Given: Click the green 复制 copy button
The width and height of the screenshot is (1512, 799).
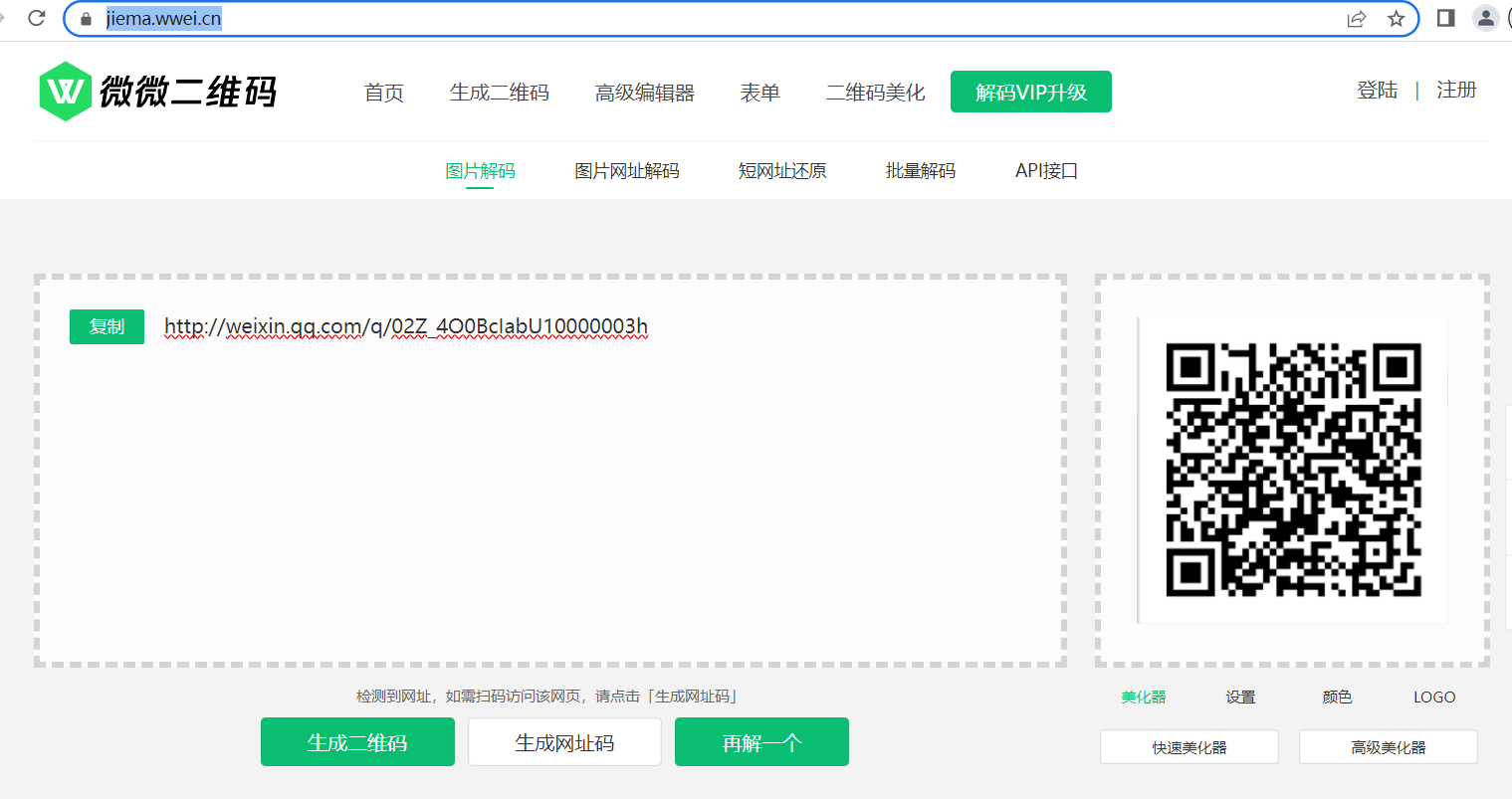Looking at the screenshot, I should 107,326.
